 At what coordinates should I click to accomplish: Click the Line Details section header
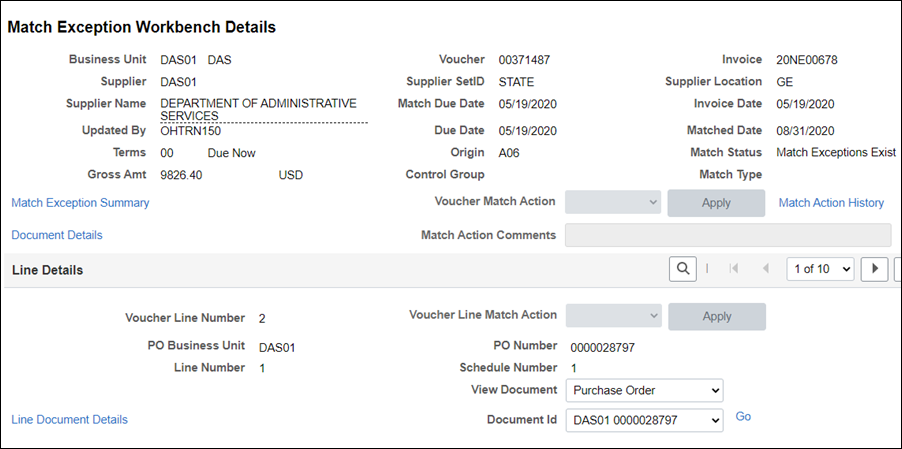[x=47, y=270]
